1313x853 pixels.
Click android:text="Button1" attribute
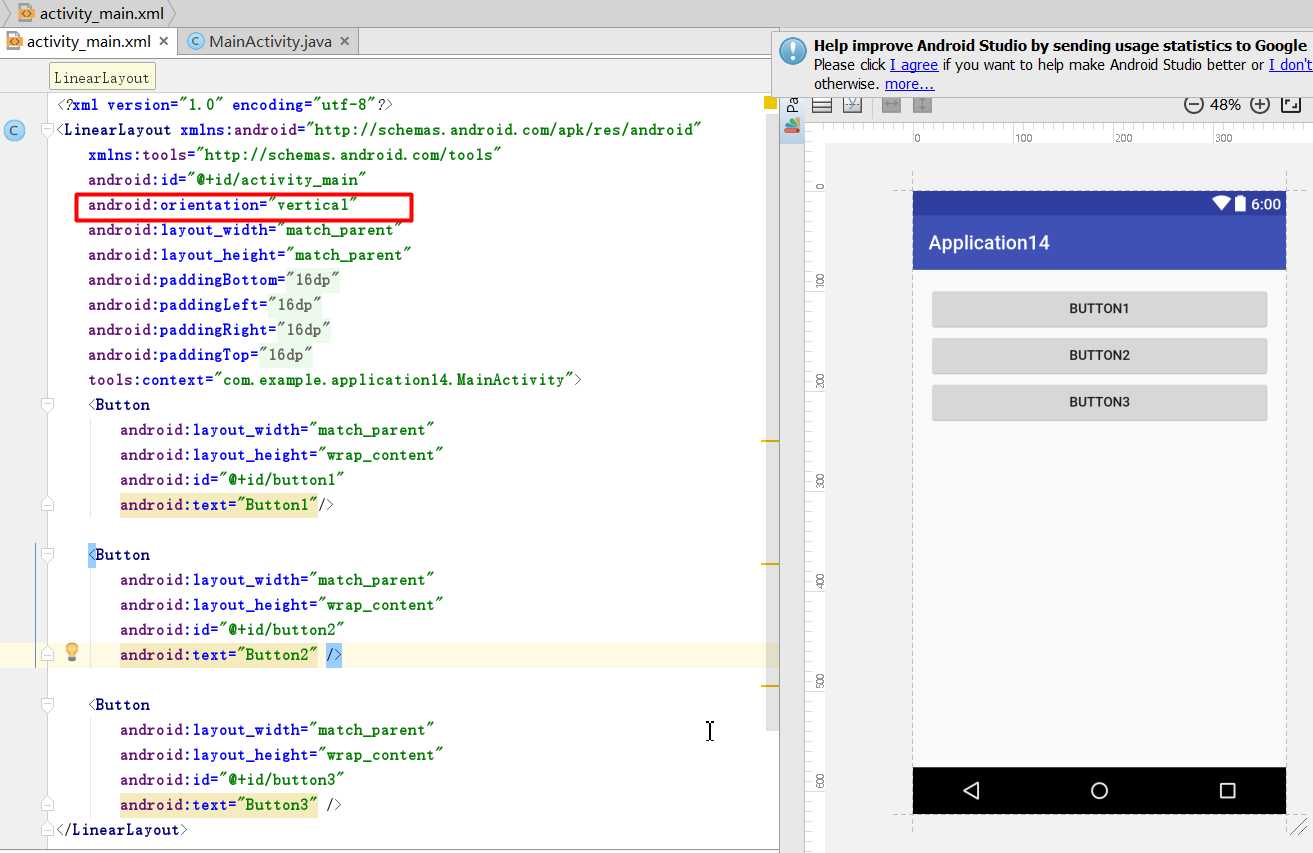pyautogui.click(x=218, y=505)
